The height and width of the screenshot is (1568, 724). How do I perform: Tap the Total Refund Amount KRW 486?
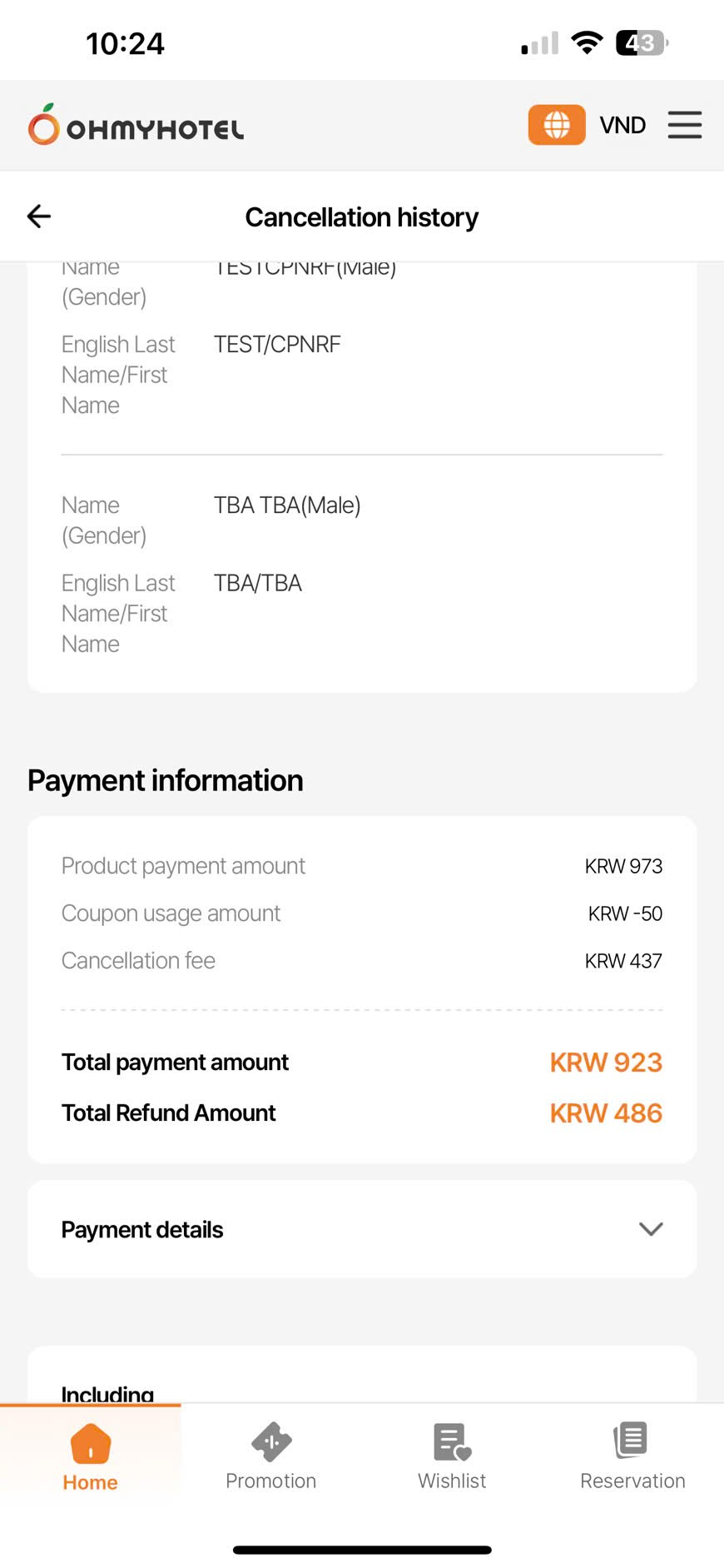(x=606, y=1113)
